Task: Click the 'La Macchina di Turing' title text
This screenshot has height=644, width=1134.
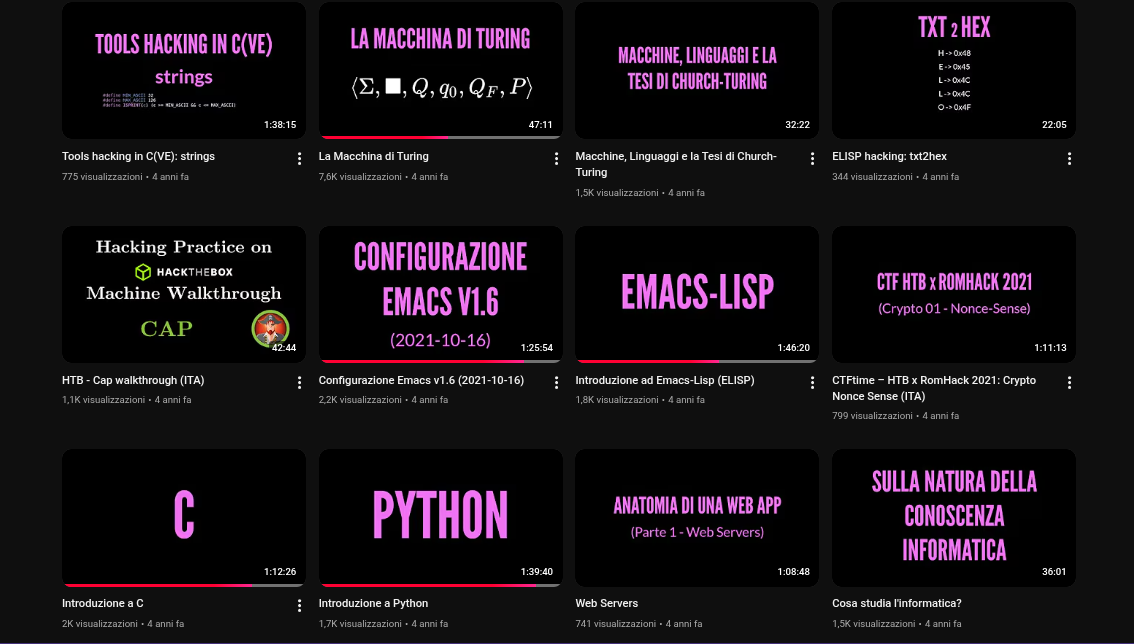Action: click(373, 156)
